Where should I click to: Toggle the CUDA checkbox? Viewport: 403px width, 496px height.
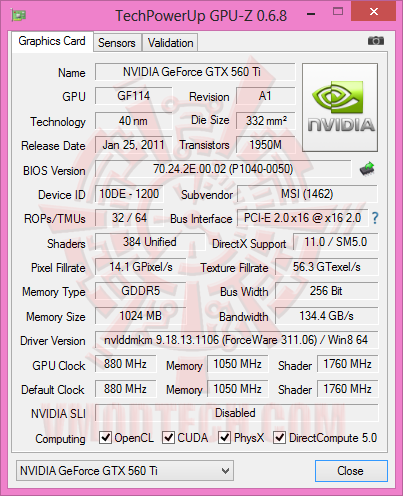pos(168,437)
